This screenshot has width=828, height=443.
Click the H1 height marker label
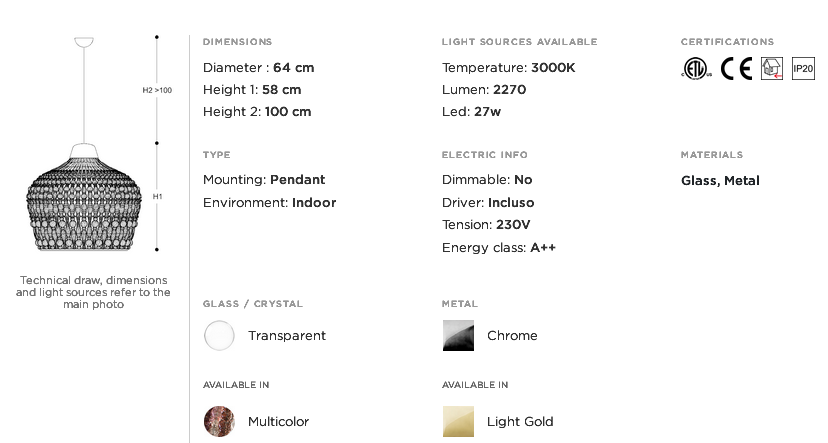pos(157,197)
